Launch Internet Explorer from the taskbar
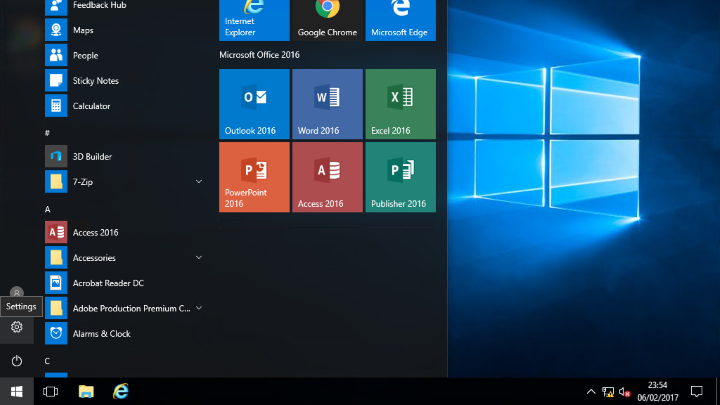The width and height of the screenshot is (720, 405). pyautogui.click(x=121, y=391)
